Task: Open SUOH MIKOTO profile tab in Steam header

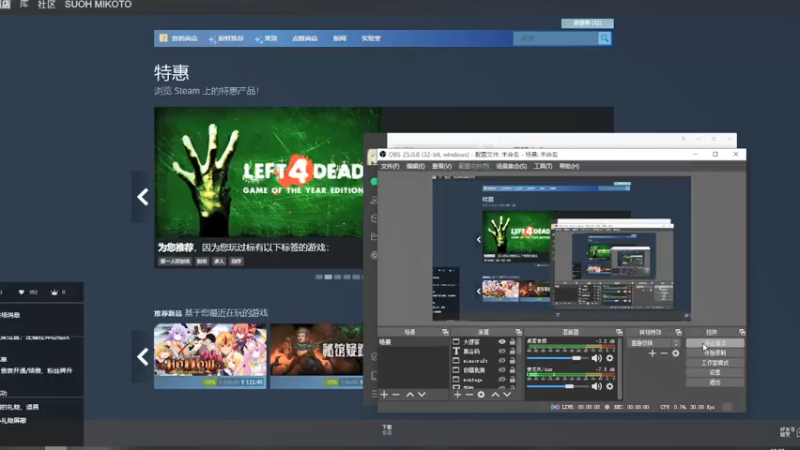Action: [98, 5]
